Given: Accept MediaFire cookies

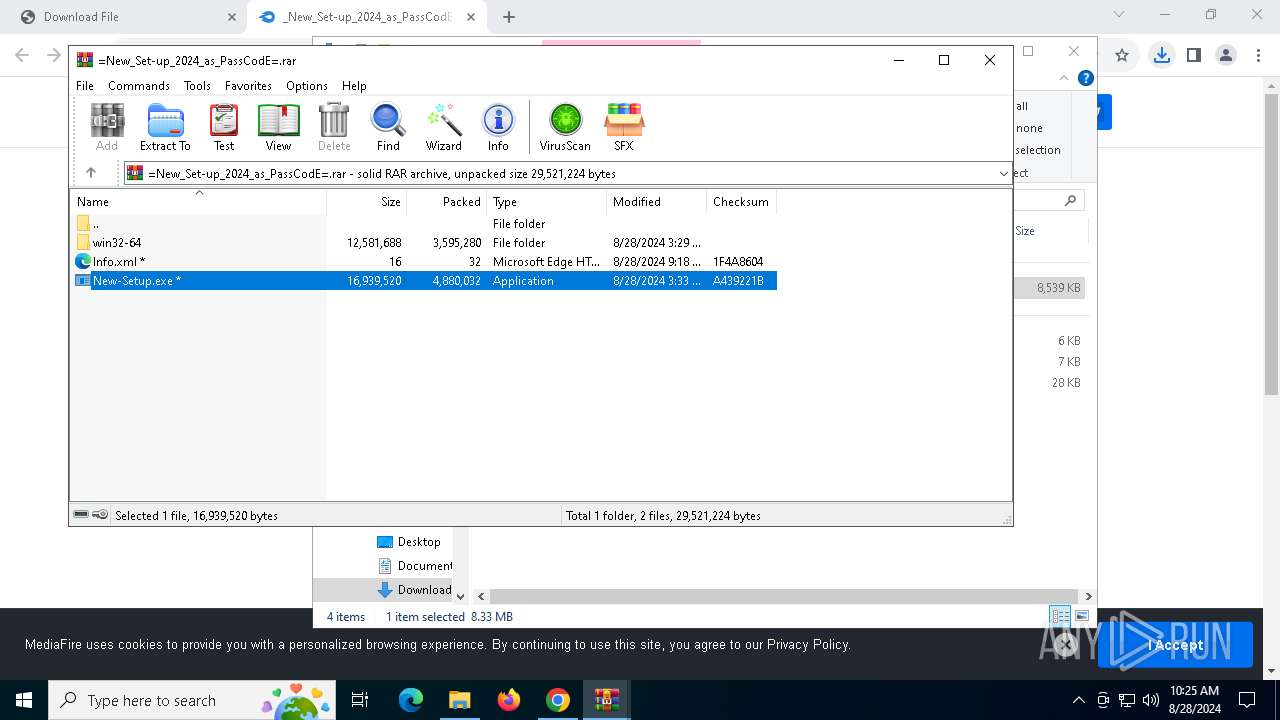Looking at the screenshot, I should (x=1175, y=645).
